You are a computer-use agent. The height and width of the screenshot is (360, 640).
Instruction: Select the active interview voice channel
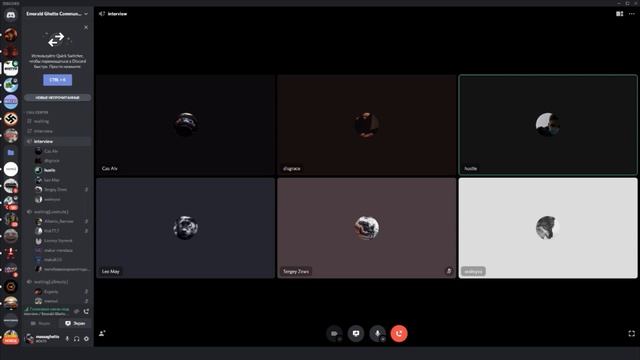point(58,141)
